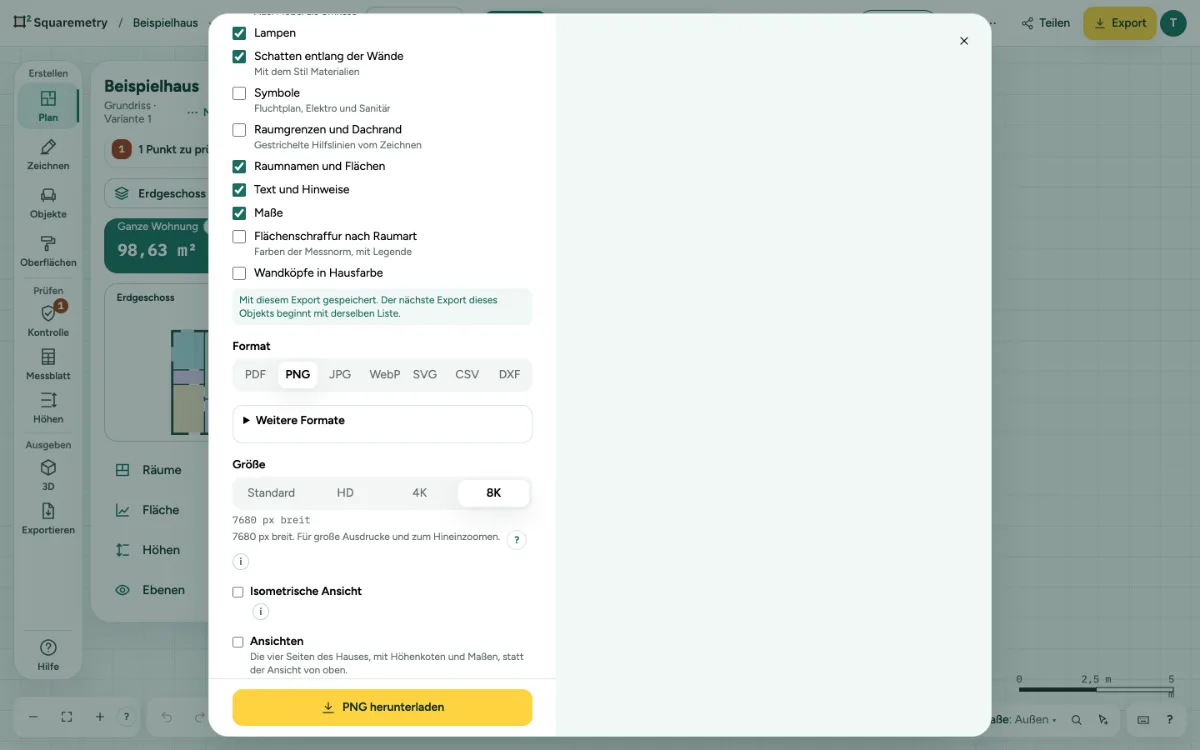Open Exportieren in the sidebar
This screenshot has height=750, width=1200.
coord(48,519)
